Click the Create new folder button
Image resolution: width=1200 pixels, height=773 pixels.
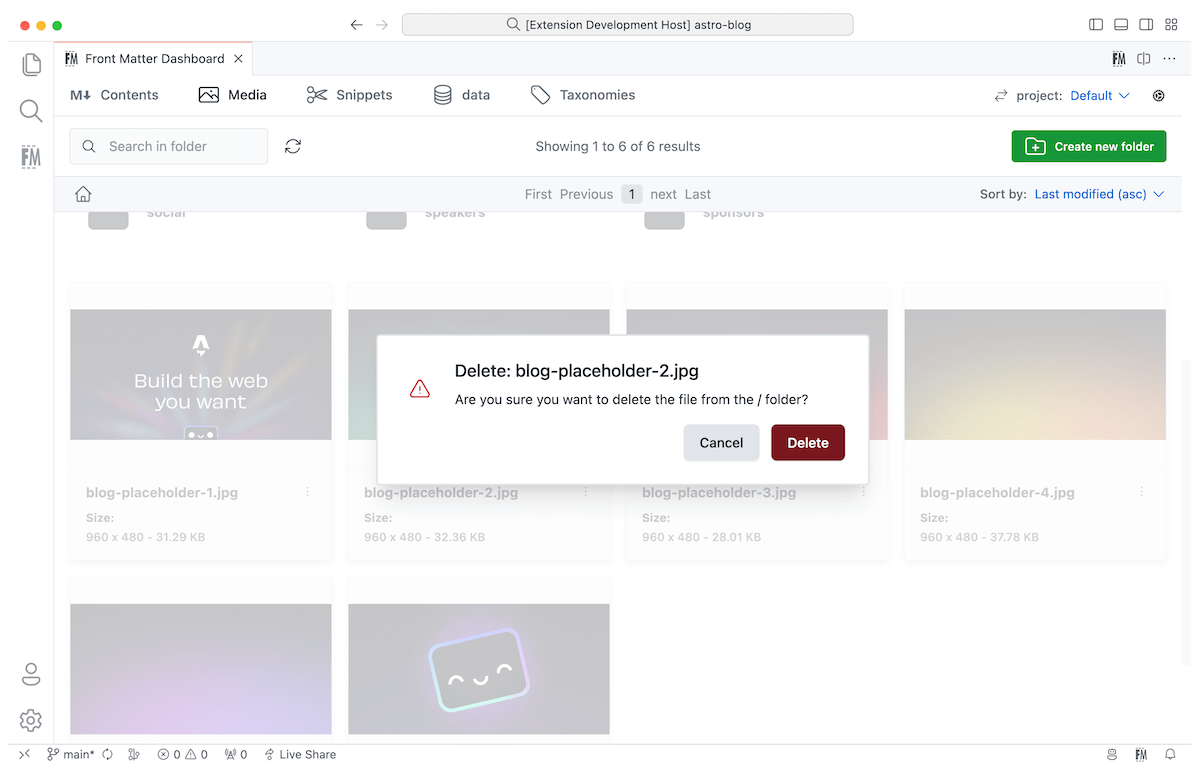pos(1088,146)
